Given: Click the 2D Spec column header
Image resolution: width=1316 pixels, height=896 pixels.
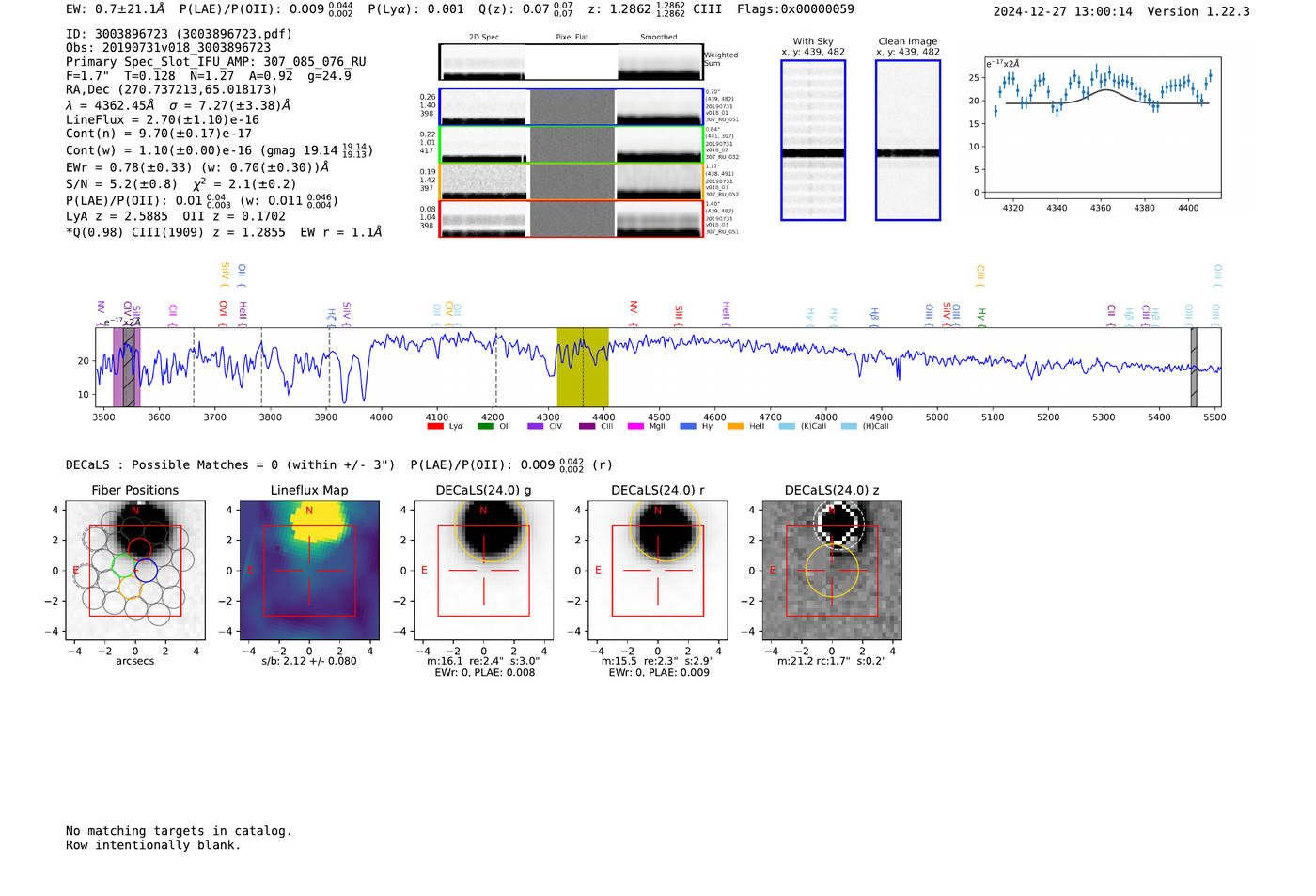Looking at the screenshot, I should pos(484,38).
